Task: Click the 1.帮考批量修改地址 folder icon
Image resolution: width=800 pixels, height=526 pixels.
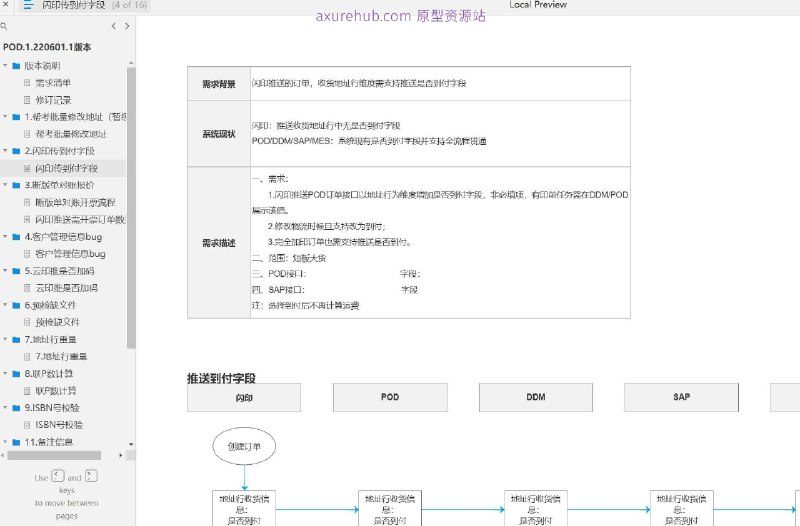Action: point(16,117)
